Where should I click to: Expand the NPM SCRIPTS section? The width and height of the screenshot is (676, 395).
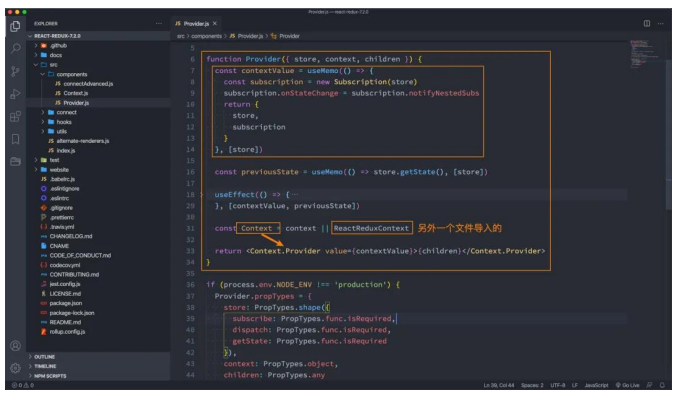tap(50, 376)
